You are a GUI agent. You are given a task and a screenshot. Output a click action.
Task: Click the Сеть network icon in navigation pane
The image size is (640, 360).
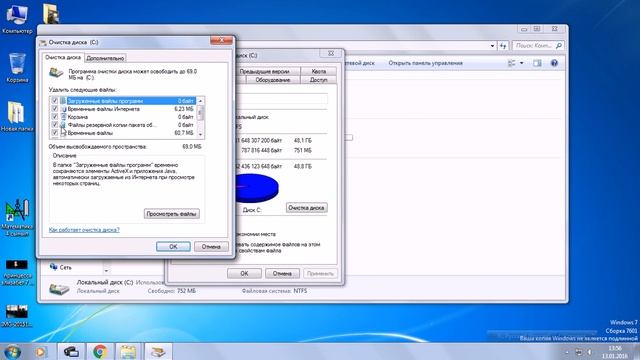tap(53, 267)
